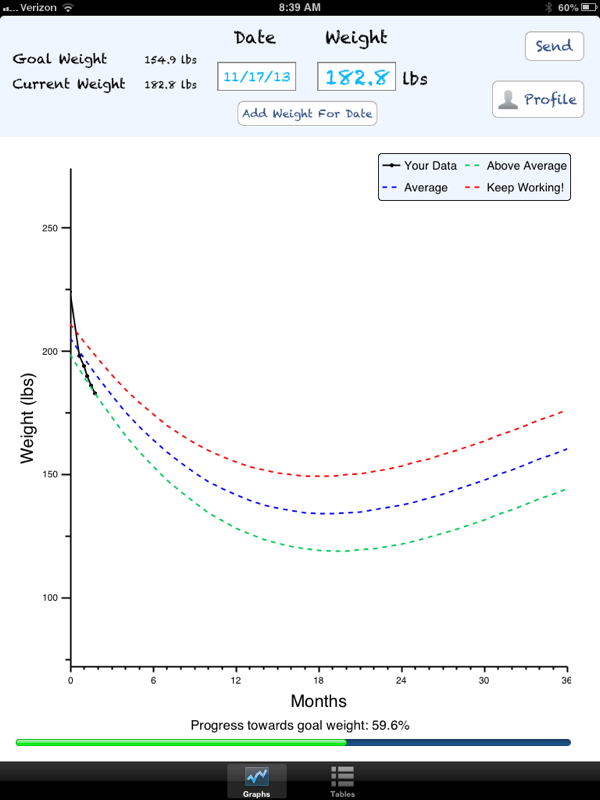Select the Above Average green legend entry
The image size is (600, 800).
click(x=516, y=165)
